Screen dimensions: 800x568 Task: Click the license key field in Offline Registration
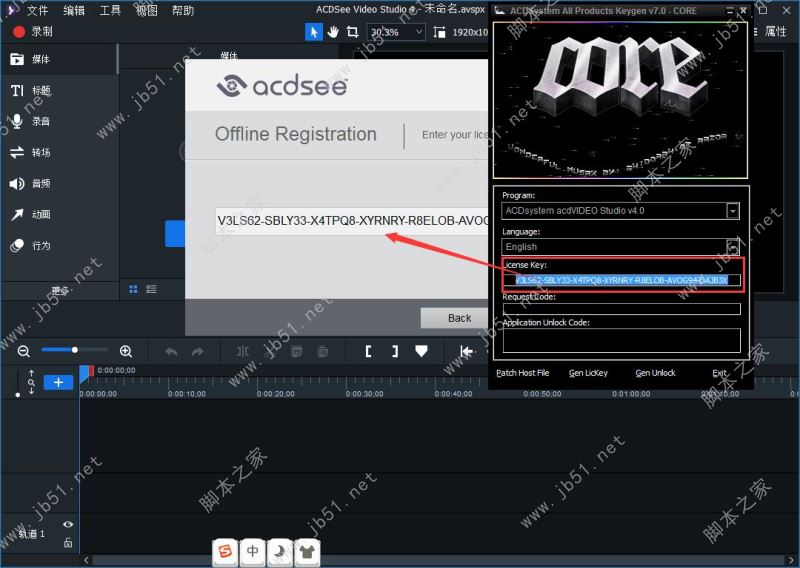[x=352, y=221]
